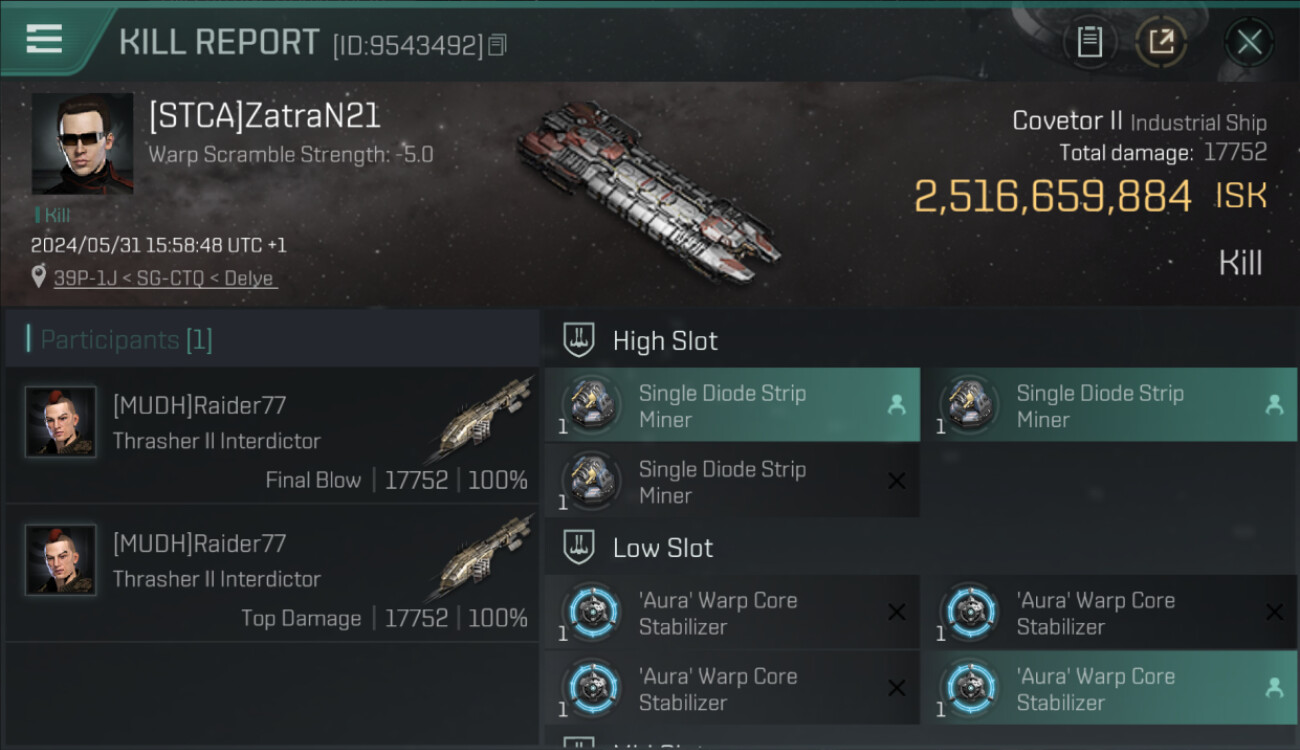This screenshot has width=1300, height=750.
Task: Share the kill report
Action: point(1160,42)
